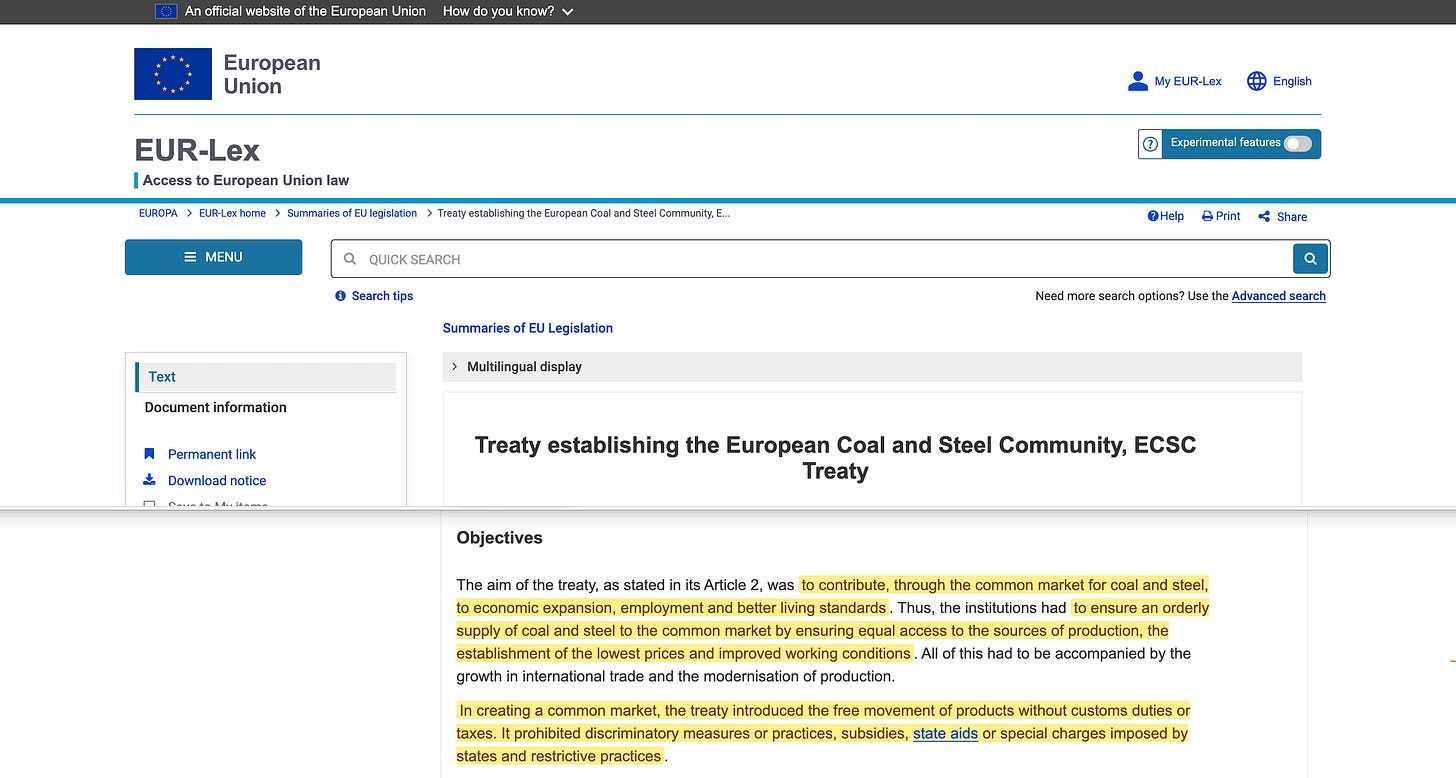Screen dimensions: 1456x778
Task: Expand the 'How do you know?' dropdown
Action: [508, 11]
